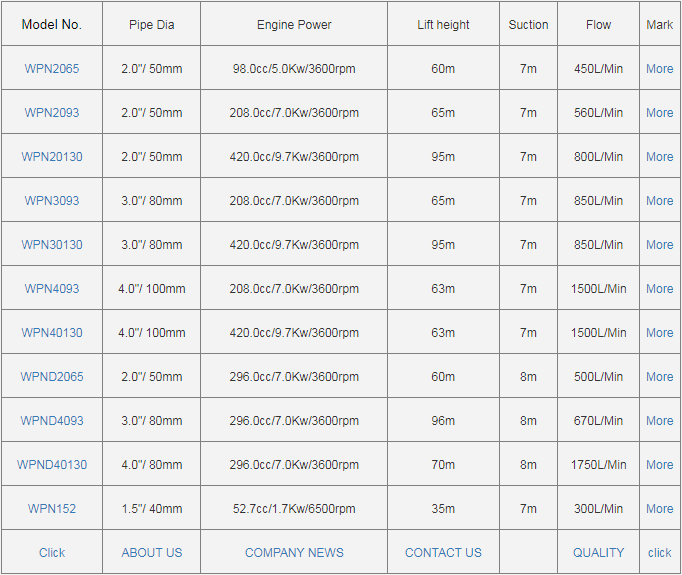
Task: Open the WPN2065 model link
Action: pyautogui.click(x=52, y=69)
